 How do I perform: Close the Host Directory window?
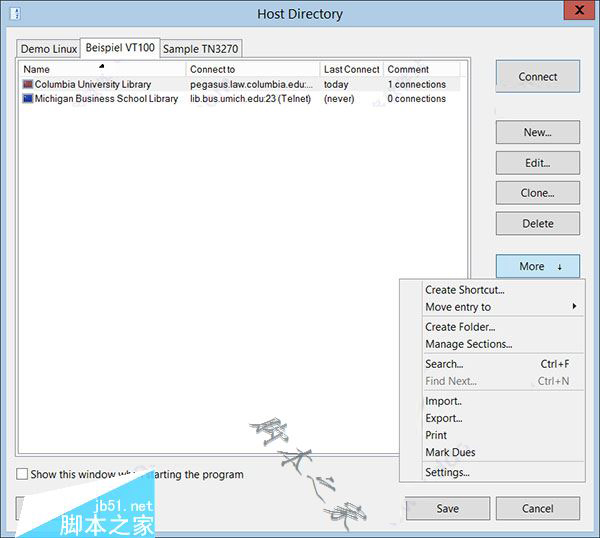[575, 12]
